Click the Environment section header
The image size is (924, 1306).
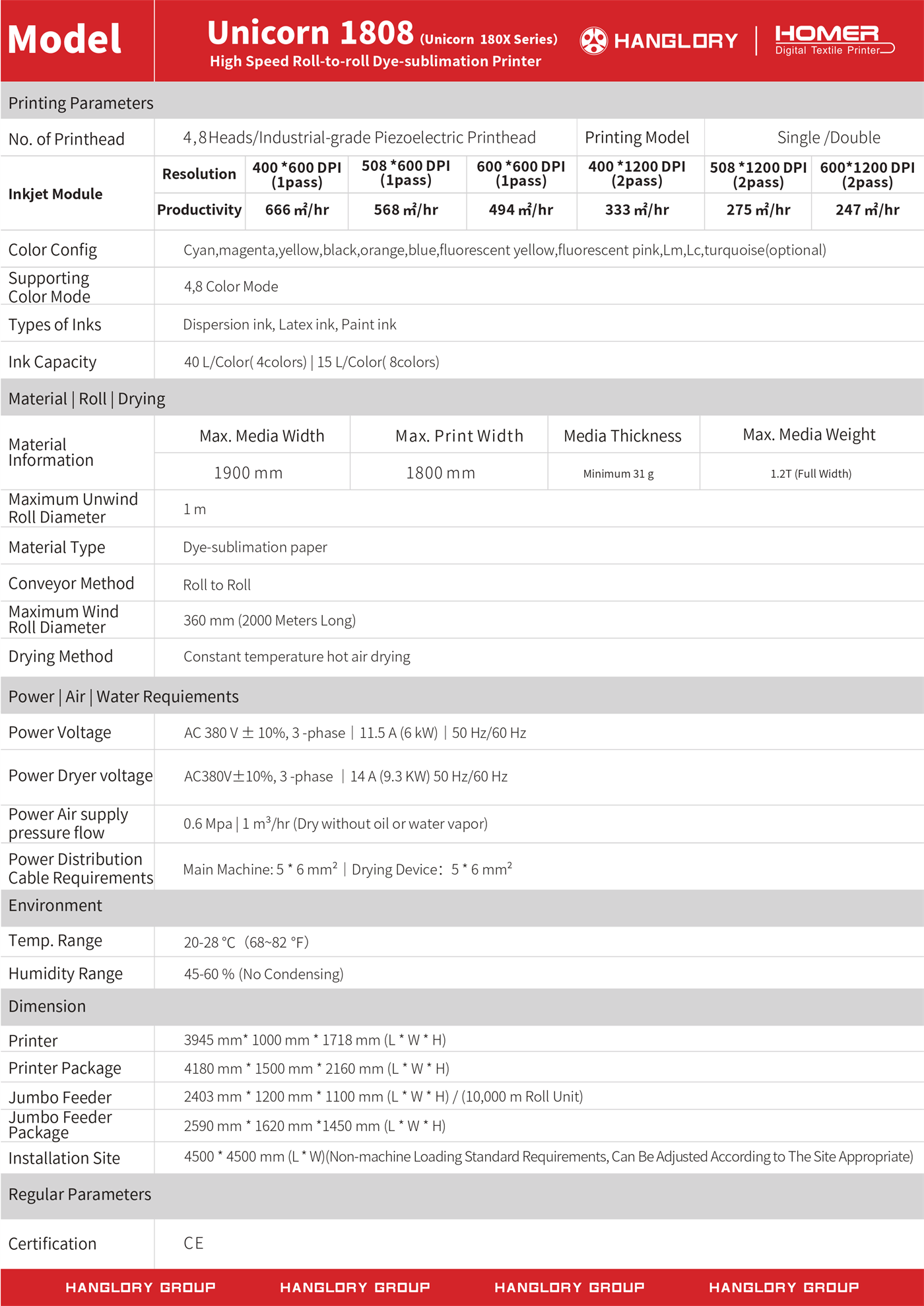[x=55, y=905]
